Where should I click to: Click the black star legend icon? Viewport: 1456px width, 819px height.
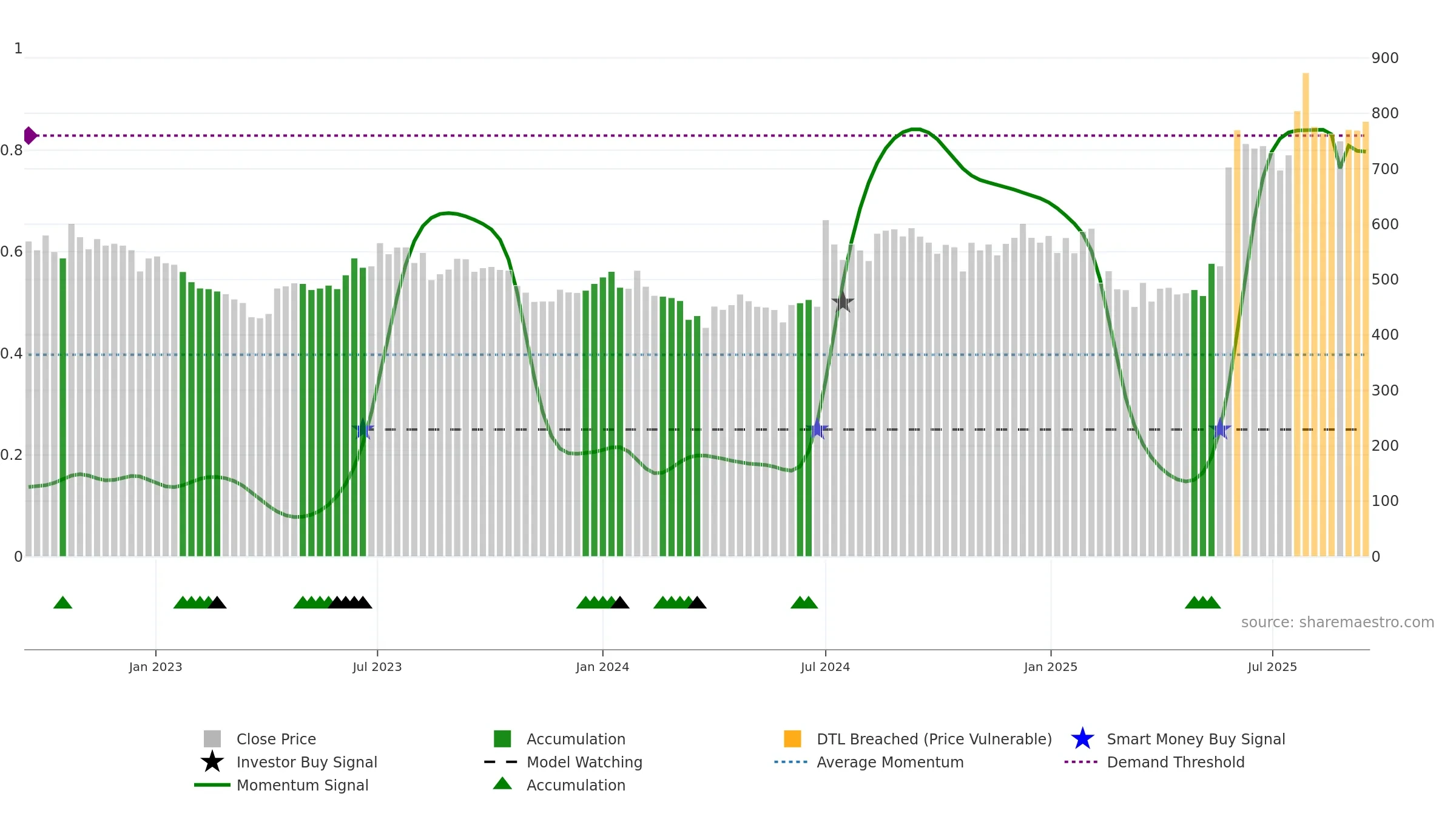(x=212, y=762)
